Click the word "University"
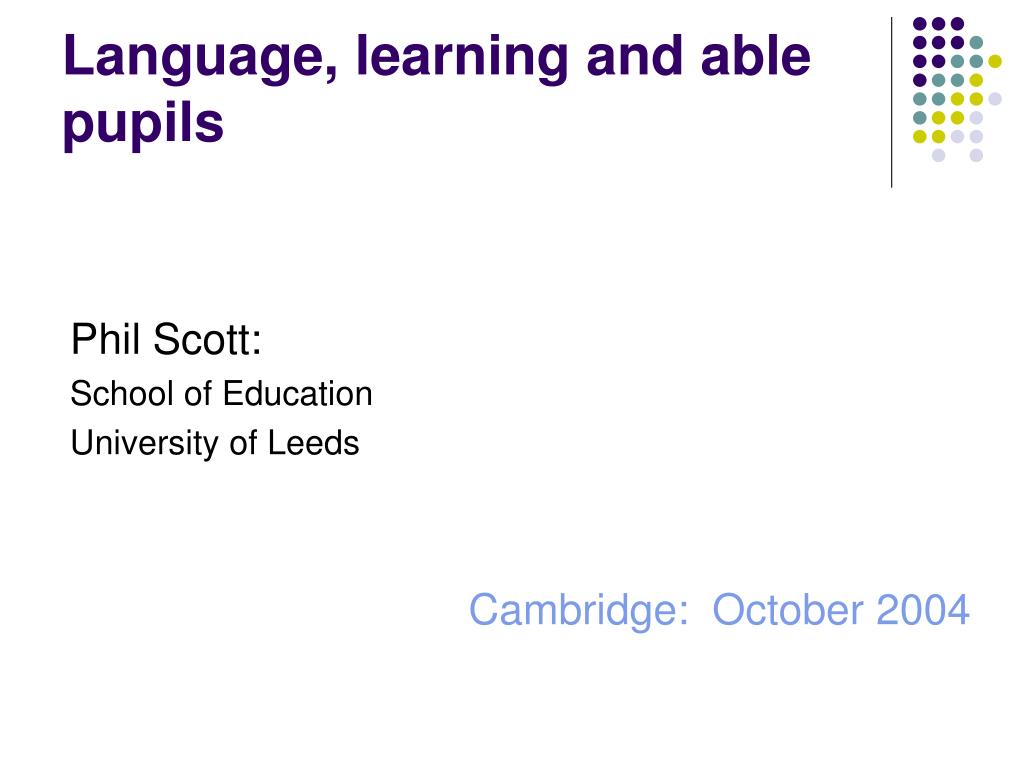 click(x=144, y=443)
